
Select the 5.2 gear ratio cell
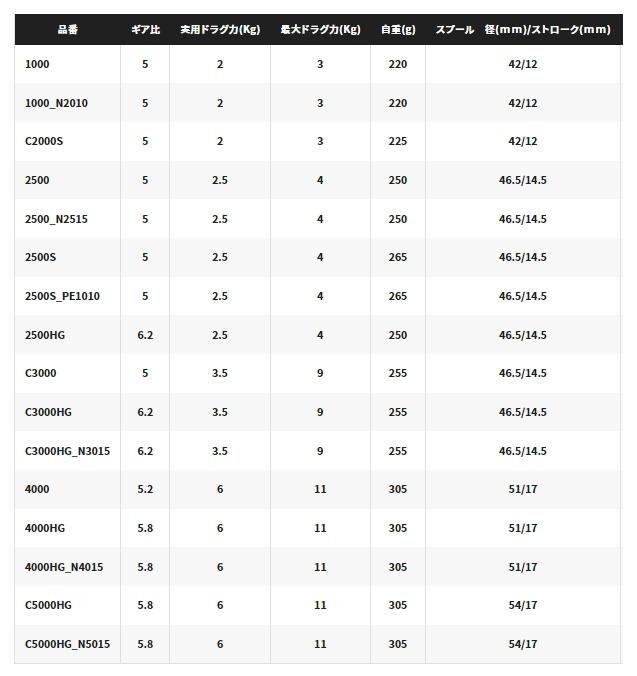[145, 489]
